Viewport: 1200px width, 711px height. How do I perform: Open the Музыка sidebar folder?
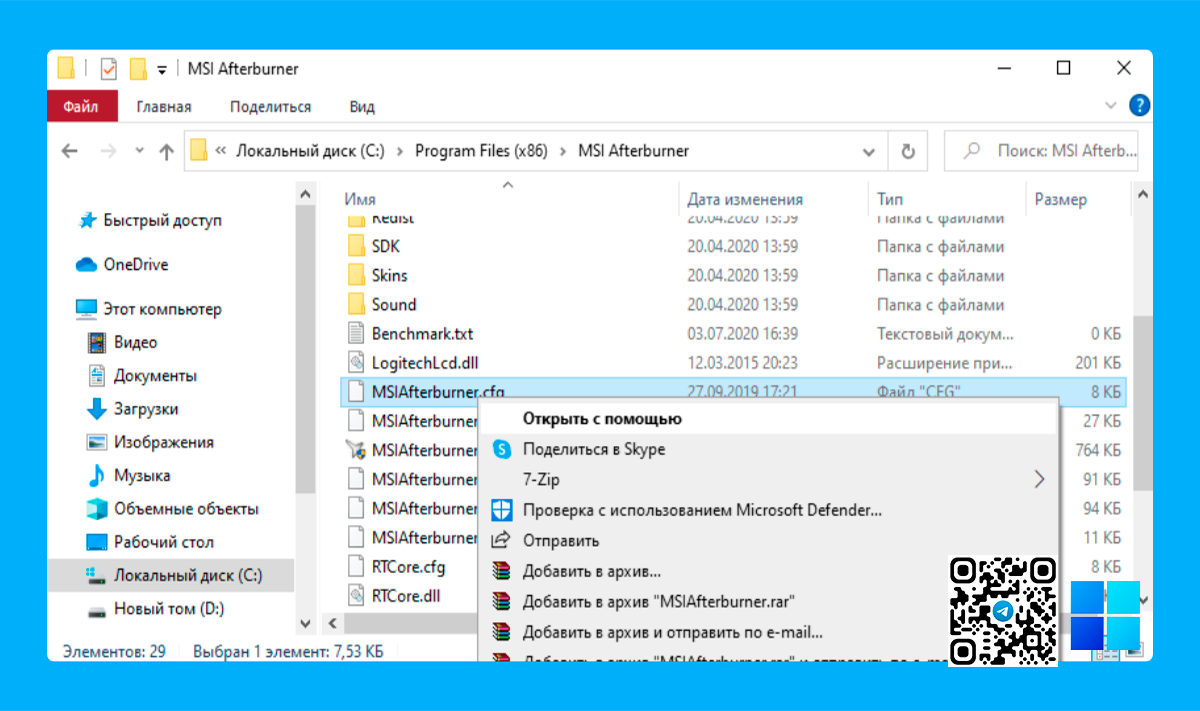[x=141, y=475]
